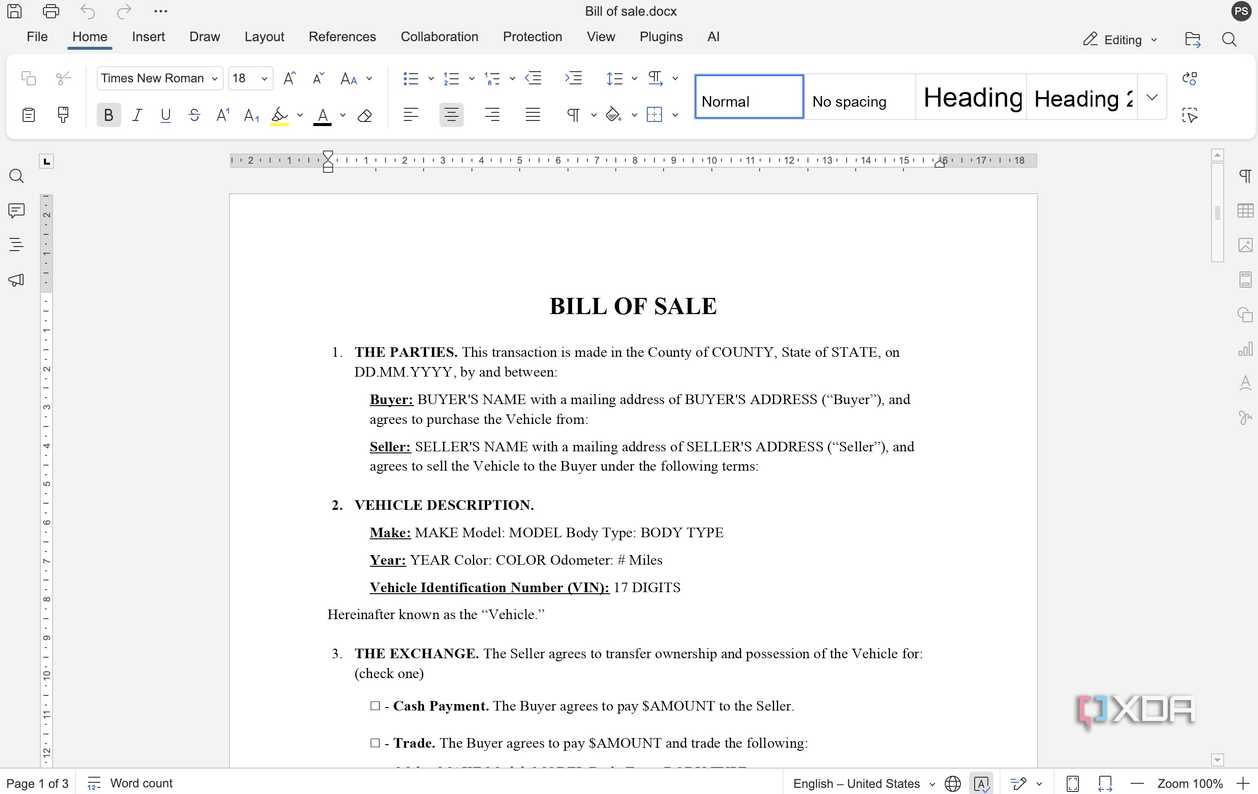Toggle Strikethrough formatting
The height and width of the screenshot is (794, 1258).
click(x=194, y=115)
